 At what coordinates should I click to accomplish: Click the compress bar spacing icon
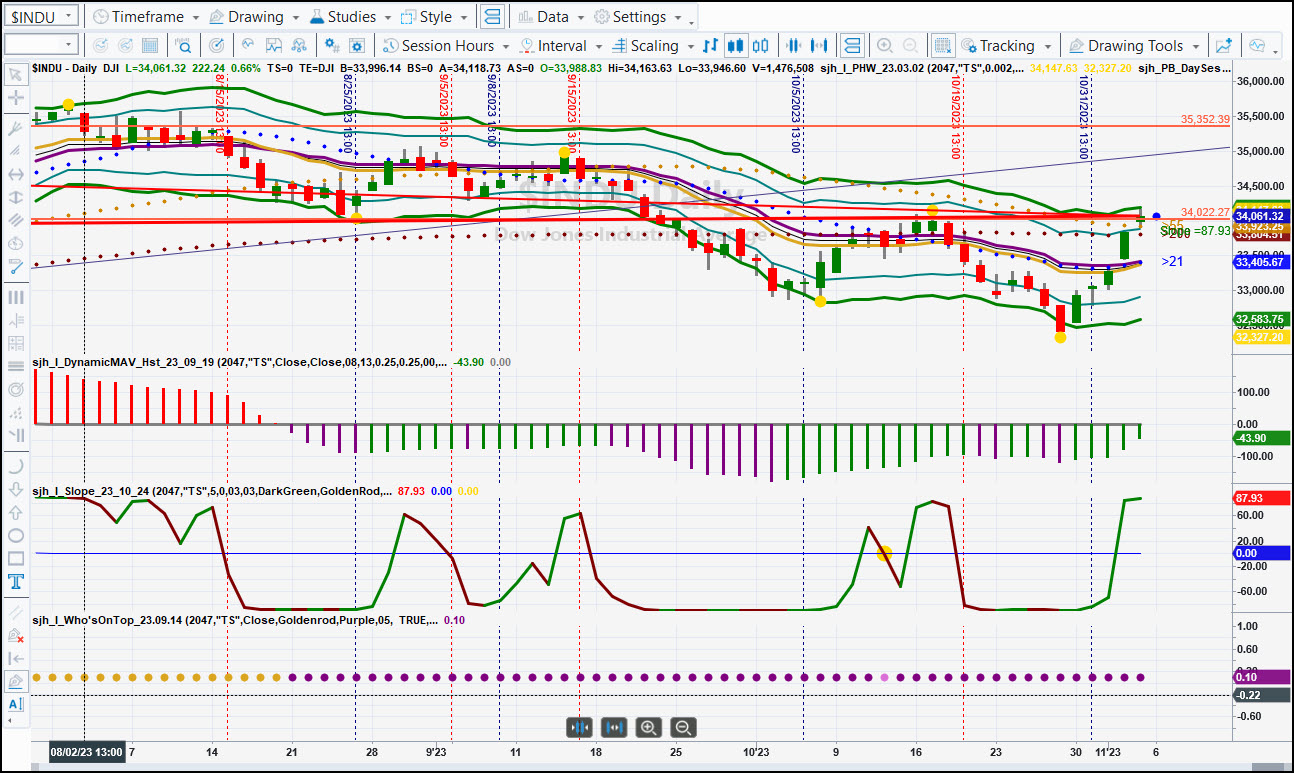coord(795,46)
